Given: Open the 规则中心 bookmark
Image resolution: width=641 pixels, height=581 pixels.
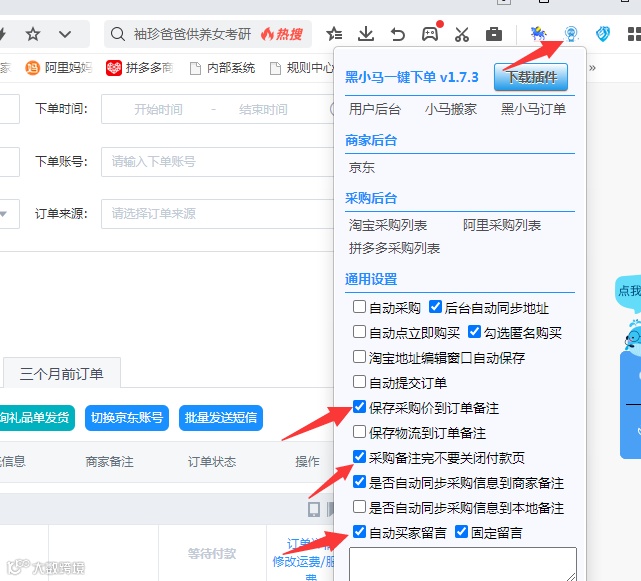Looking at the screenshot, I should [x=302, y=68].
